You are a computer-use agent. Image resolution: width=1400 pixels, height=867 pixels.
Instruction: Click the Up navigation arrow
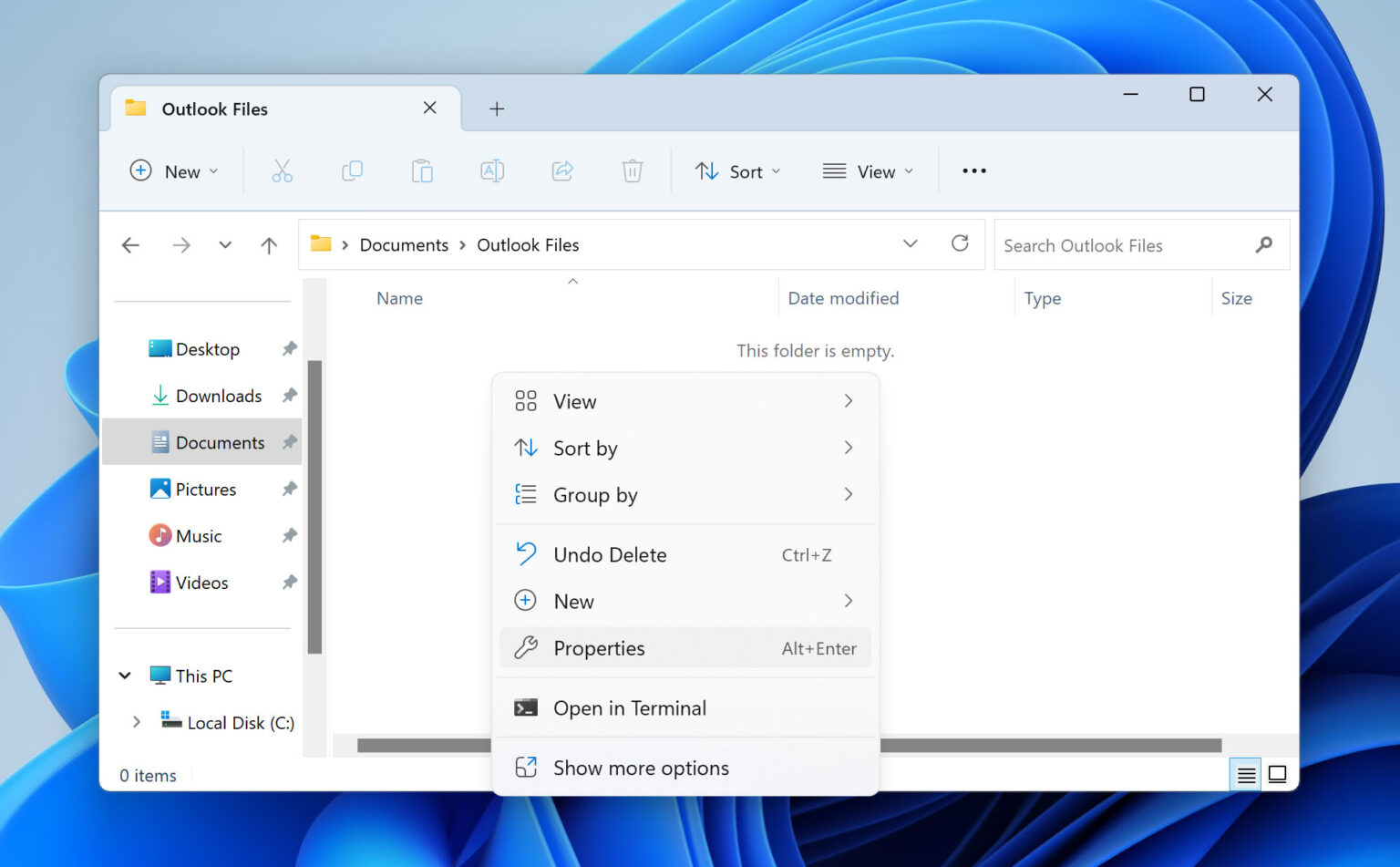coord(269,244)
